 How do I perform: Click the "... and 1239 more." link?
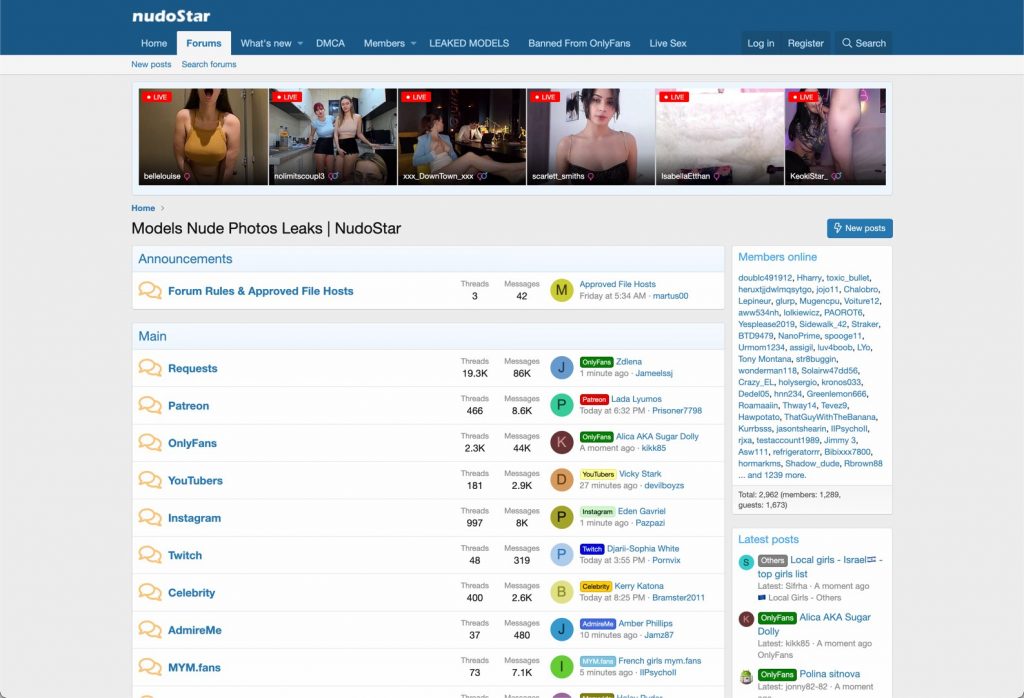(772, 475)
